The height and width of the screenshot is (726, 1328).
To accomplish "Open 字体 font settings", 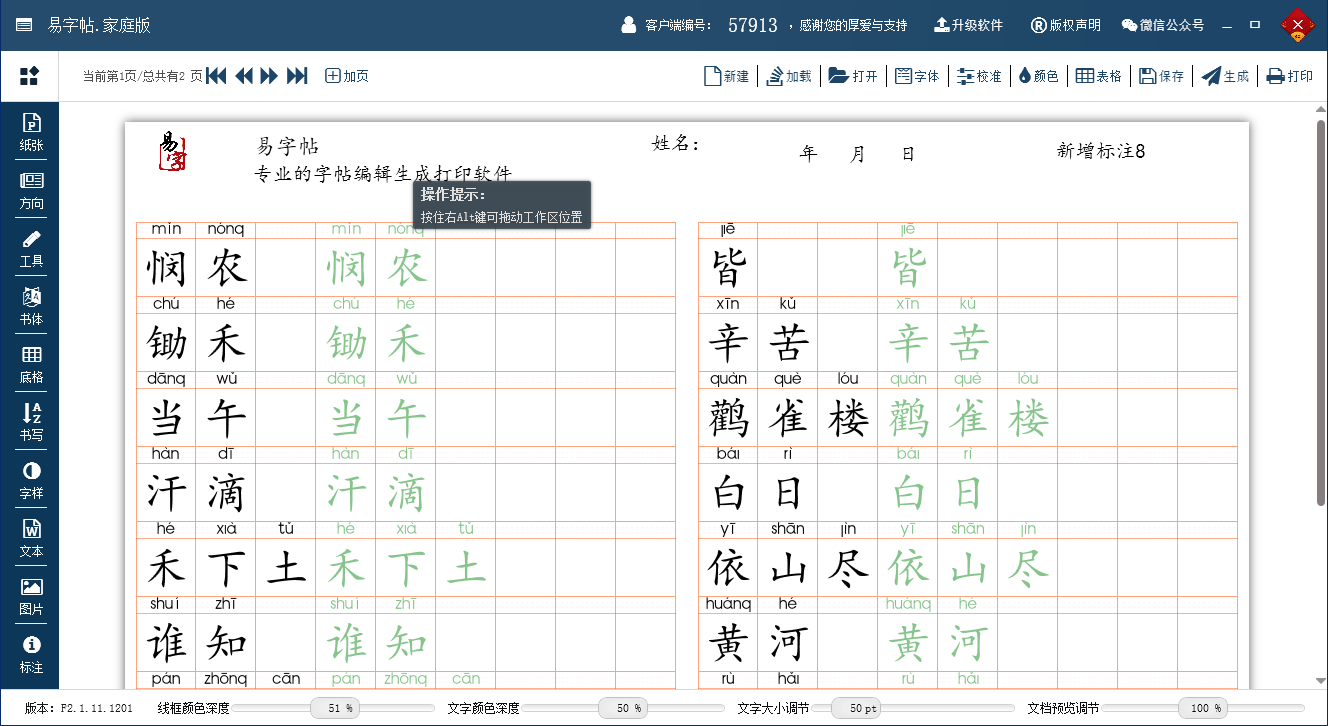I will click(x=917, y=76).
